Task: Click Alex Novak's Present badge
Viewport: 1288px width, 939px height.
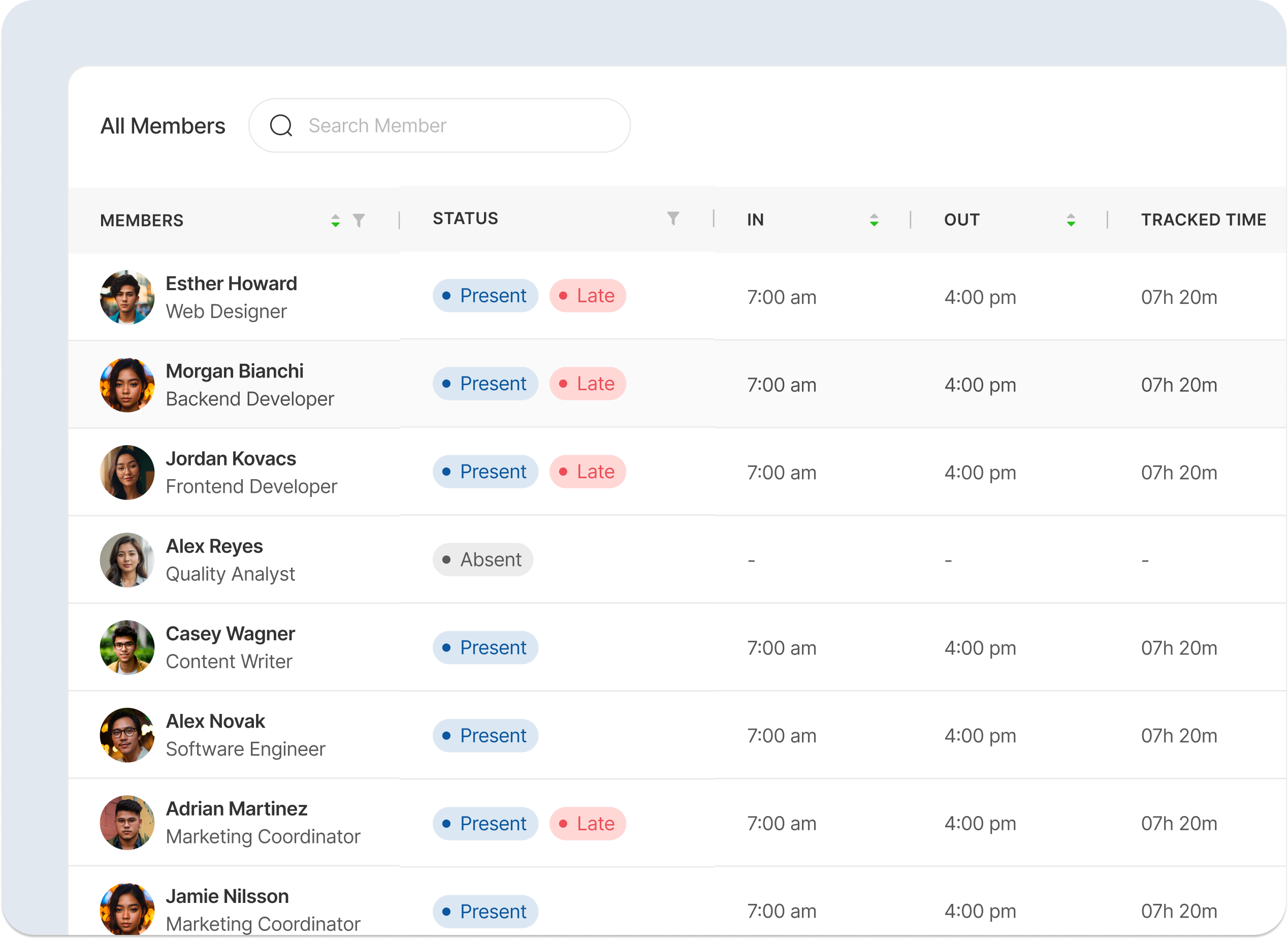Action: (485, 735)
